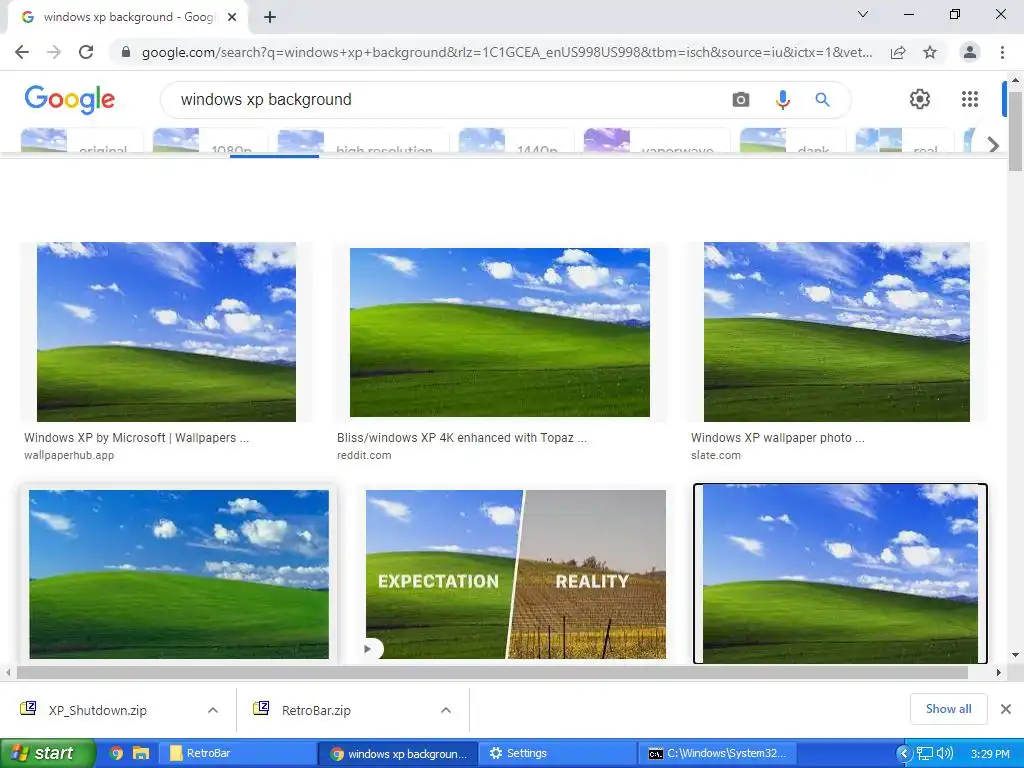Image resolution: width=1024 pixels, height=768 pixels.
Task: Start voice search with microphone icon
Action: (x=782, y=99)
